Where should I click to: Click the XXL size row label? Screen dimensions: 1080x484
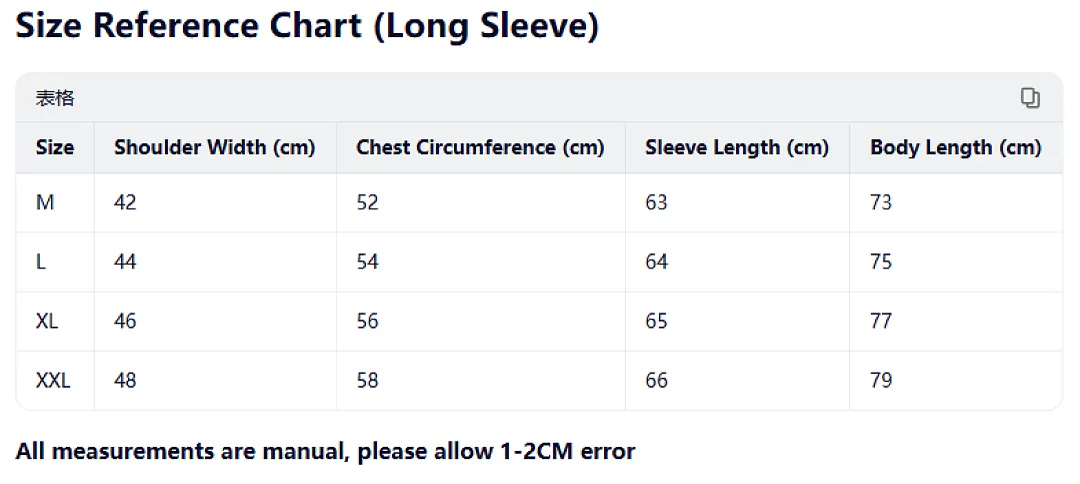(x=53, y=380)
